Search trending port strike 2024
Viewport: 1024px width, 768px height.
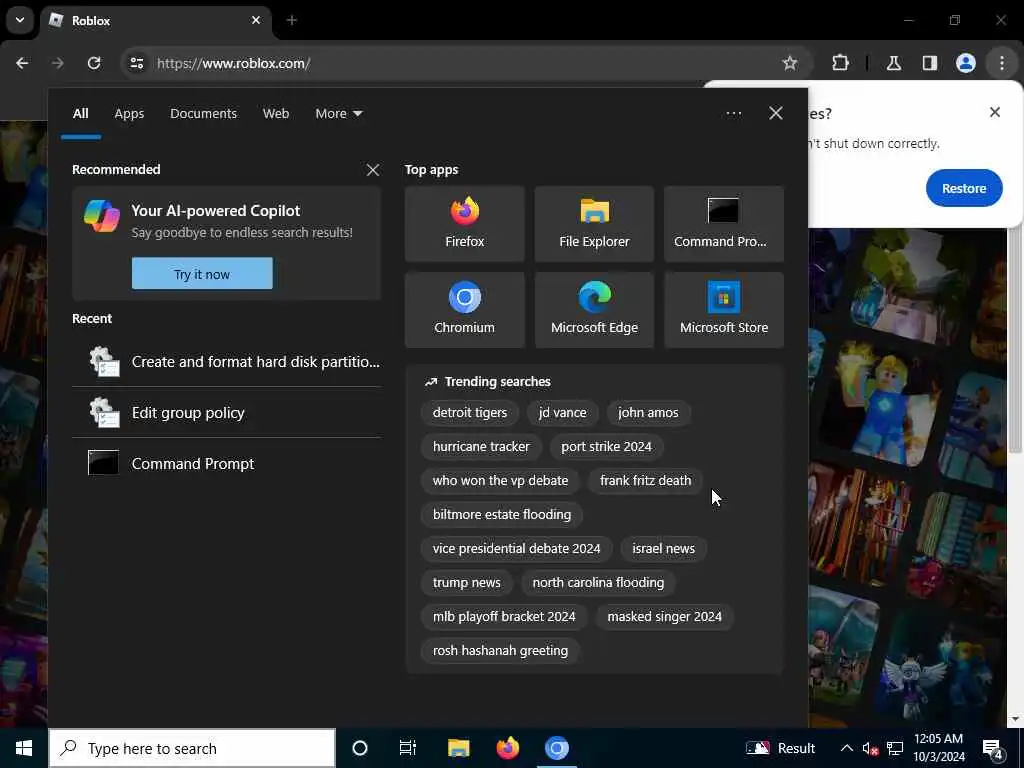pos(606,447)
